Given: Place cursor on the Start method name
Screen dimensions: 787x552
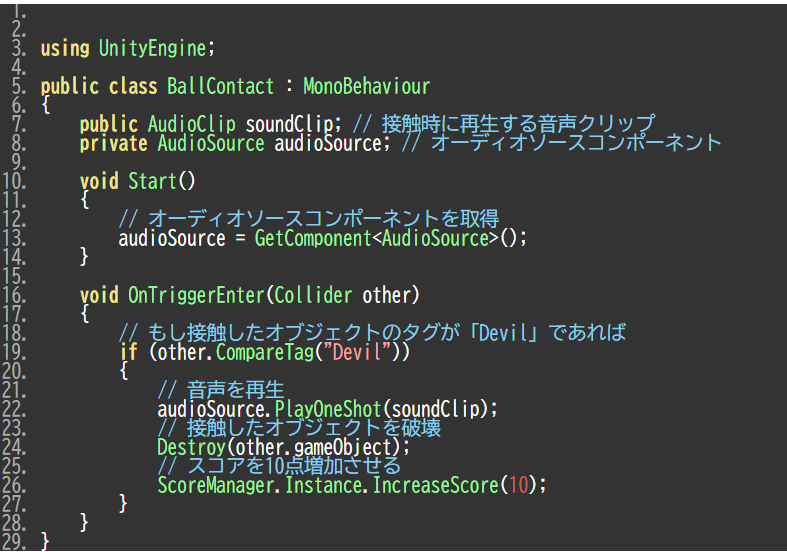Looking at the screenshot, I should [152, 181].
